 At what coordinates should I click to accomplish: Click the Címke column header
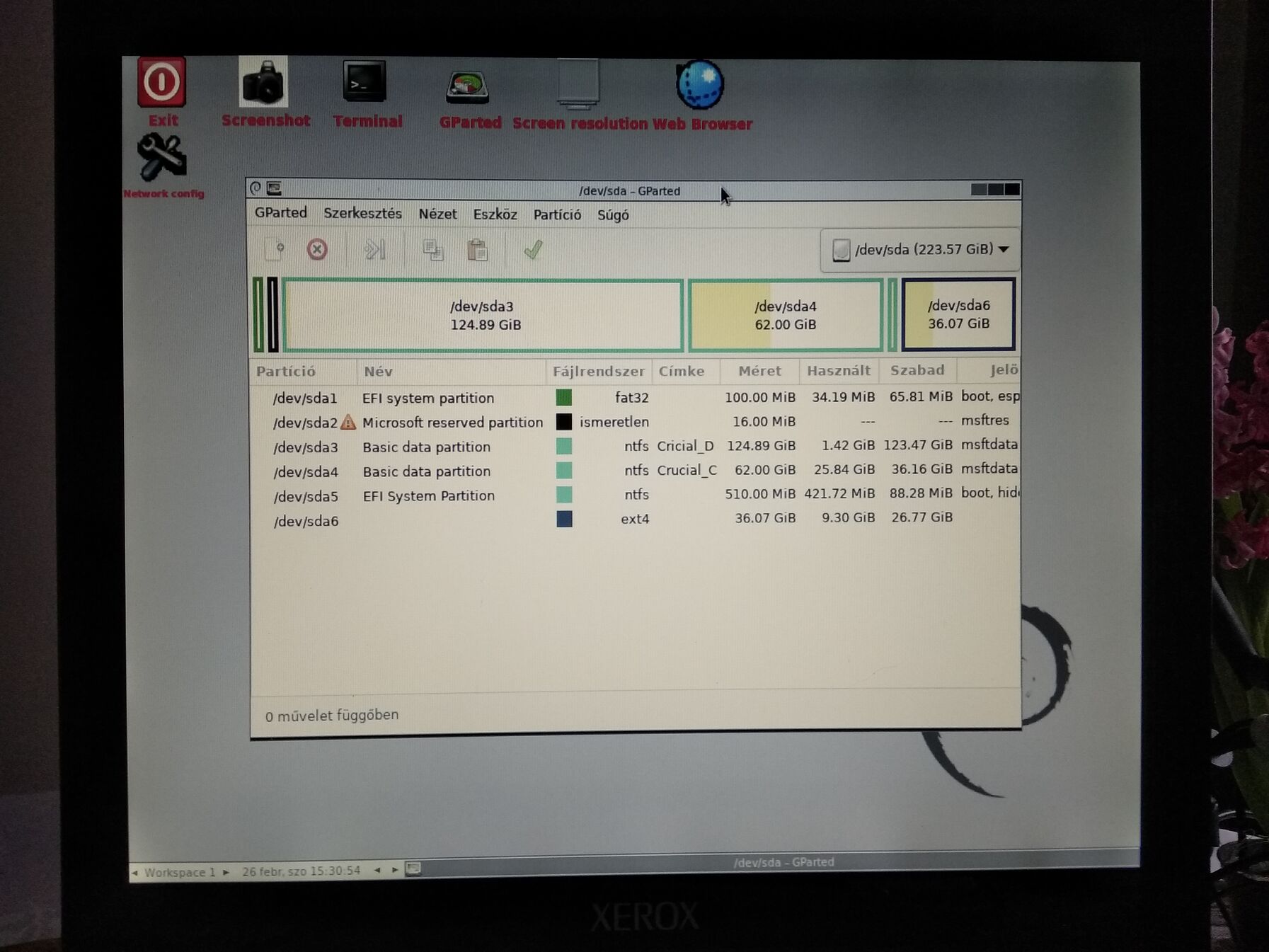(x=685, y=371)
